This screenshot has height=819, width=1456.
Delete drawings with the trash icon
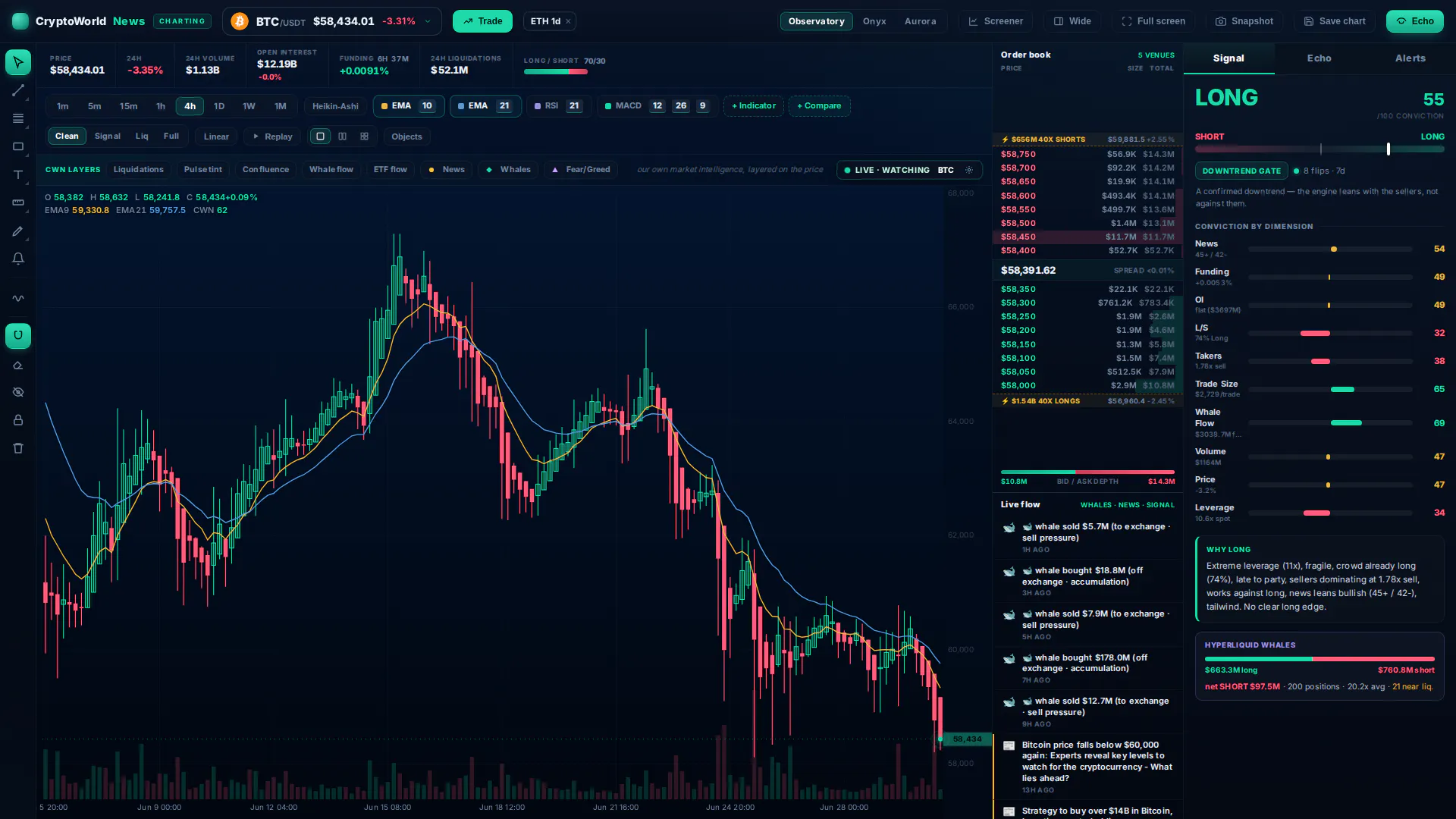tap(18, 449)
